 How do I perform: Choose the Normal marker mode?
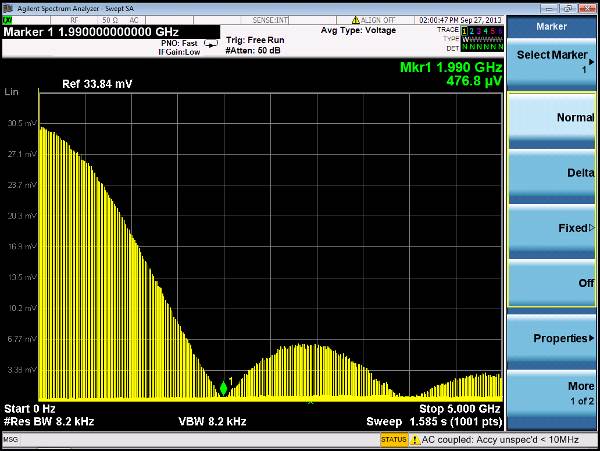(x=553, y=118)
